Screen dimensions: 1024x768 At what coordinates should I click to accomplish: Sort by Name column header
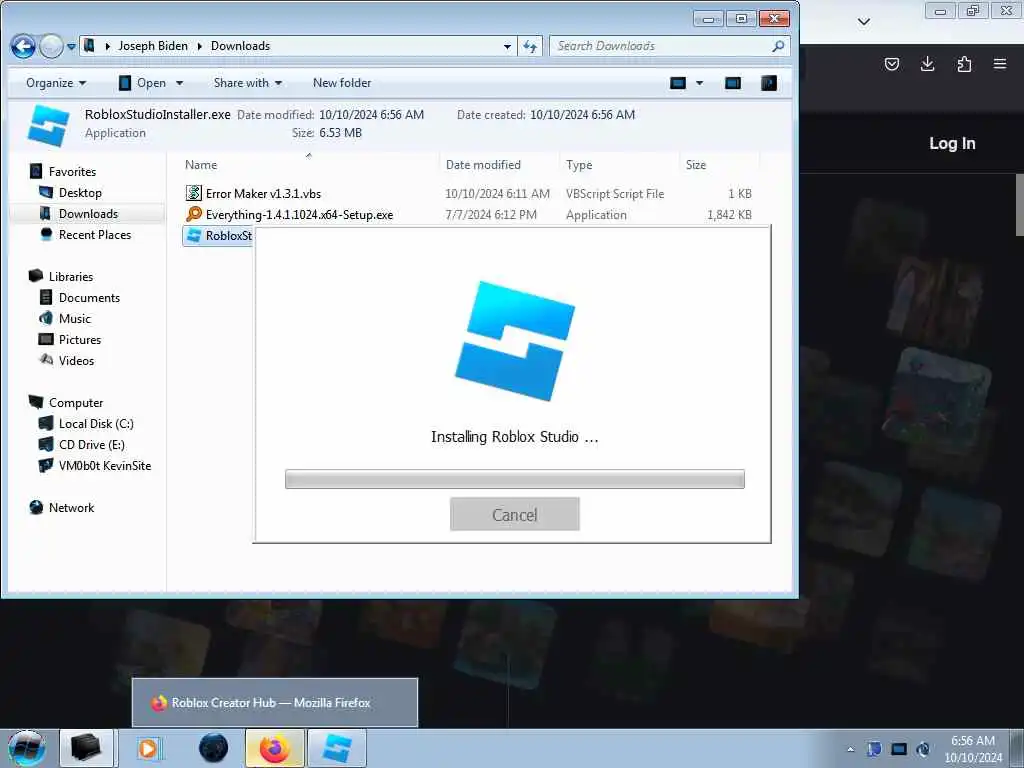click(x=200, y=165)
